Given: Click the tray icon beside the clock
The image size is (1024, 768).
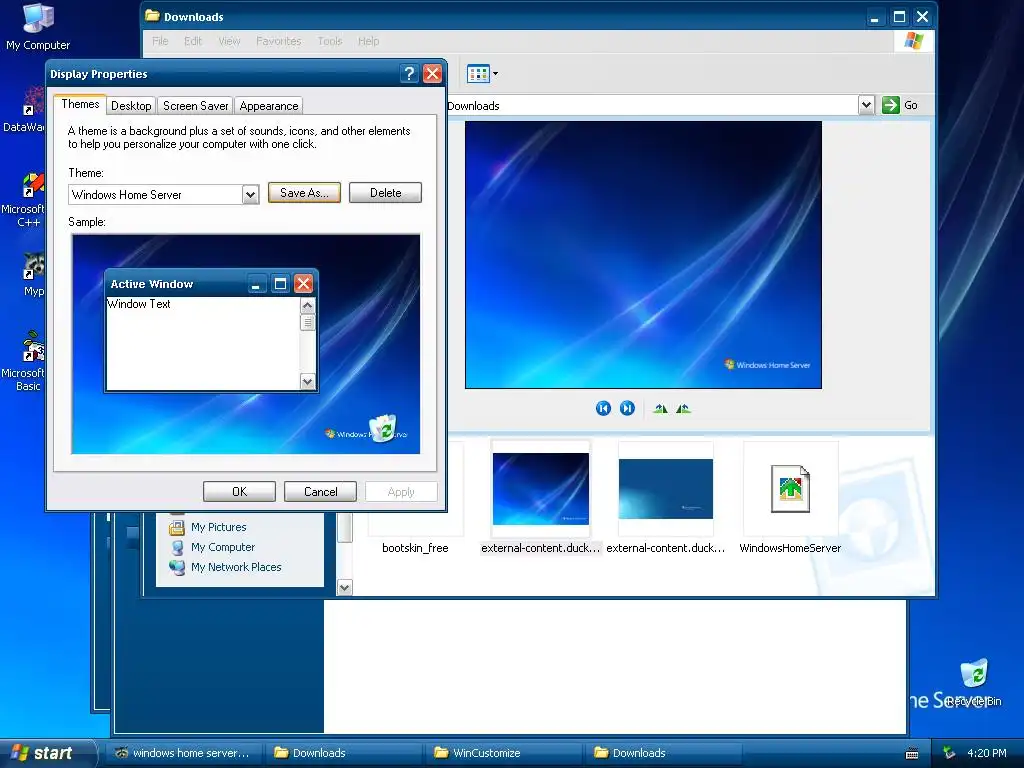Looking at the screenshot, I should coord(949,753).
